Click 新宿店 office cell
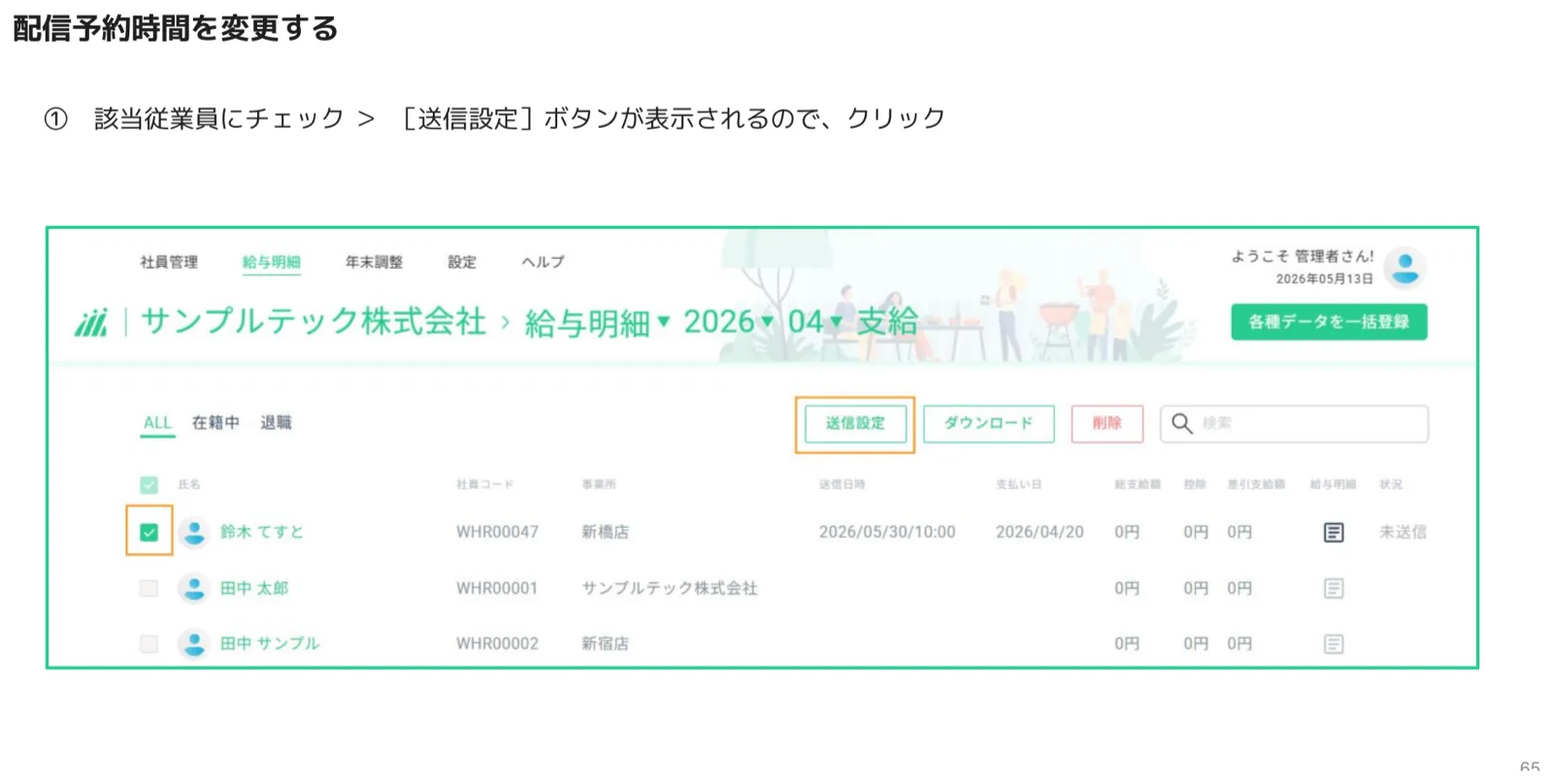Viewport: 1553px width, 784px height. point(605,643)
